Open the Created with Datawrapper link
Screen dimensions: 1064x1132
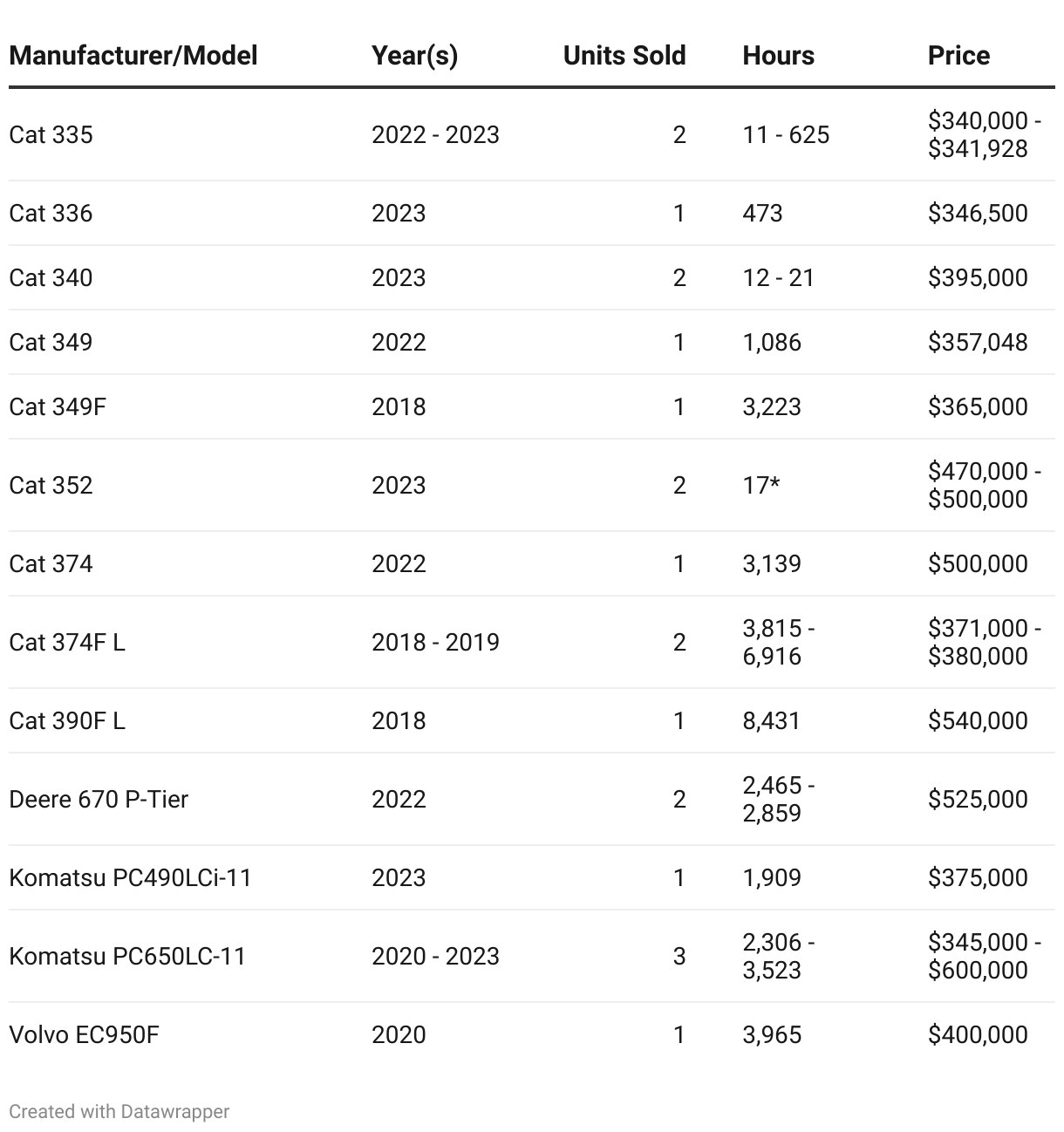tap(119, 1111)
